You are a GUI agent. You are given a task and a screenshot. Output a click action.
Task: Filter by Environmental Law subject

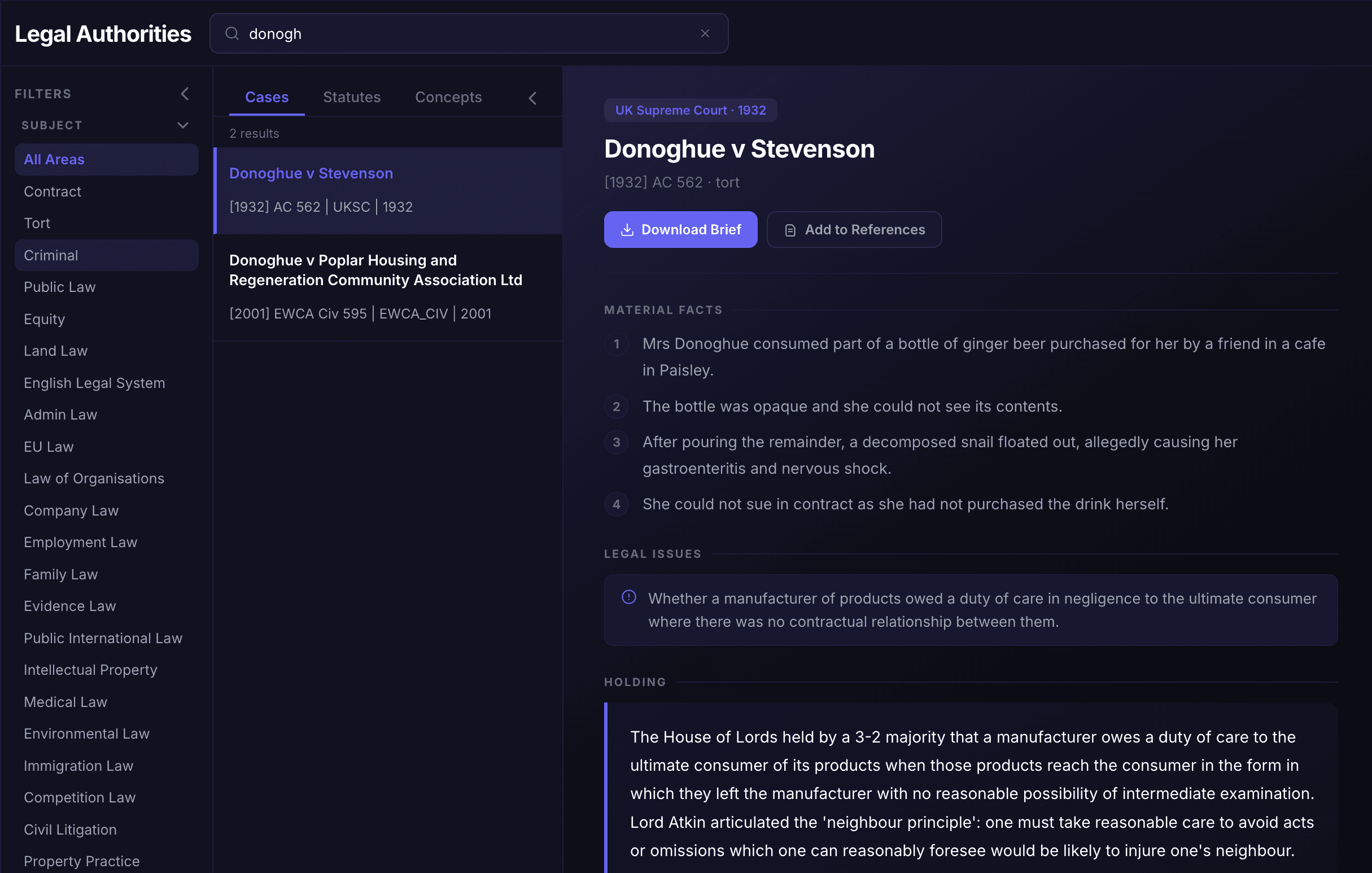[x=107, y=734]
